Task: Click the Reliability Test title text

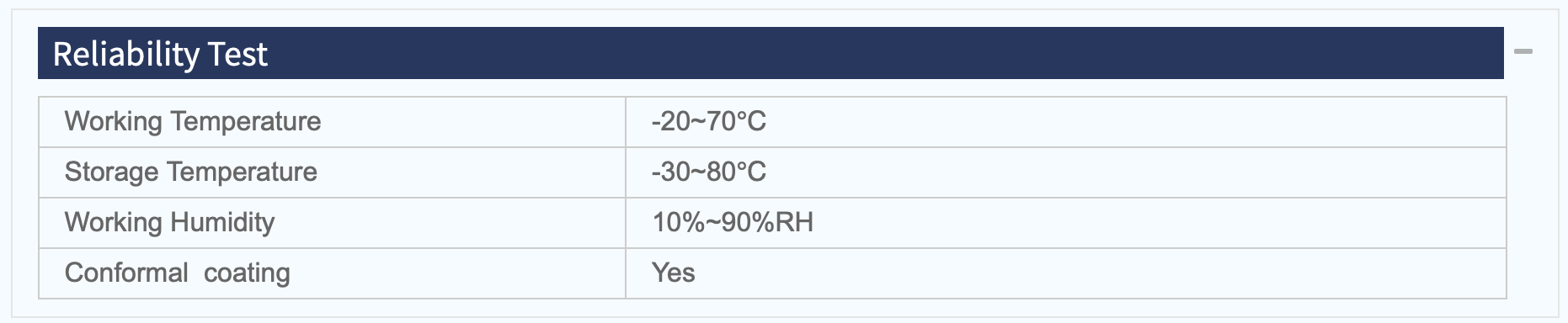Action: tap(160, 55)
